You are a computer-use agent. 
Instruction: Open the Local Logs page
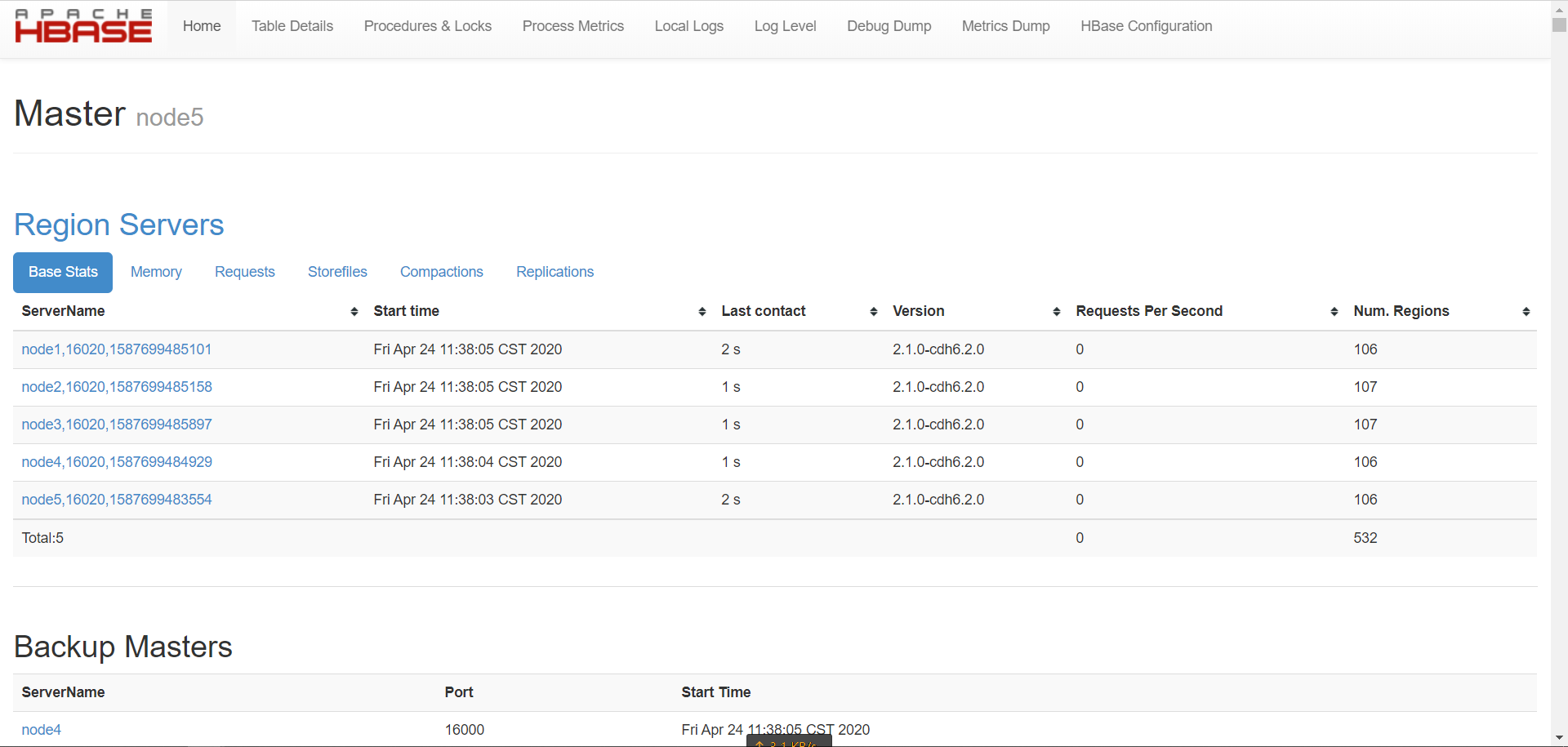coord(688,25)
